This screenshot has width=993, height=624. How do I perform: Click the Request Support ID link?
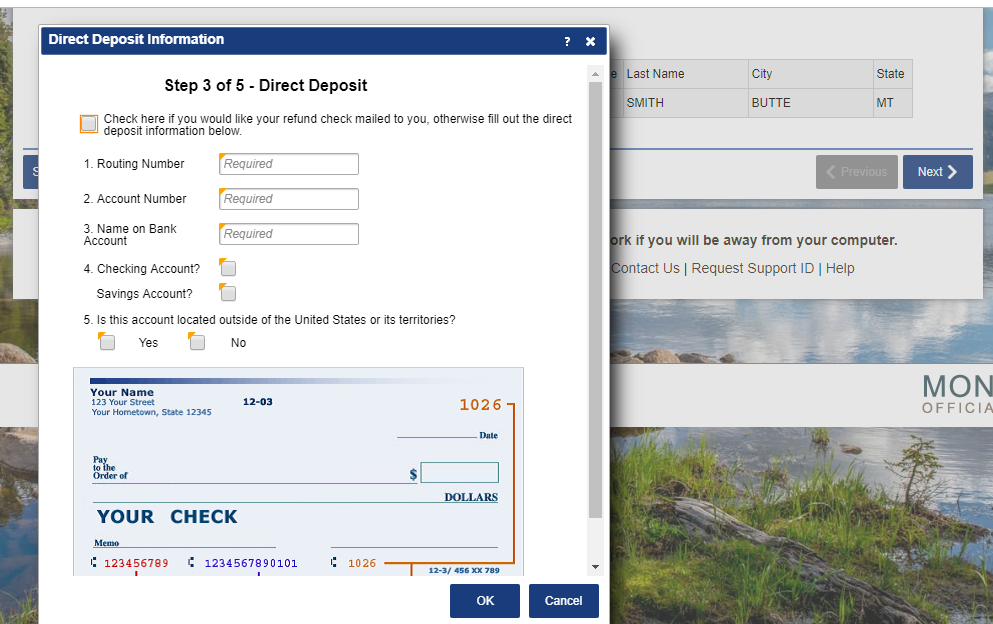[x=752, y=268]
